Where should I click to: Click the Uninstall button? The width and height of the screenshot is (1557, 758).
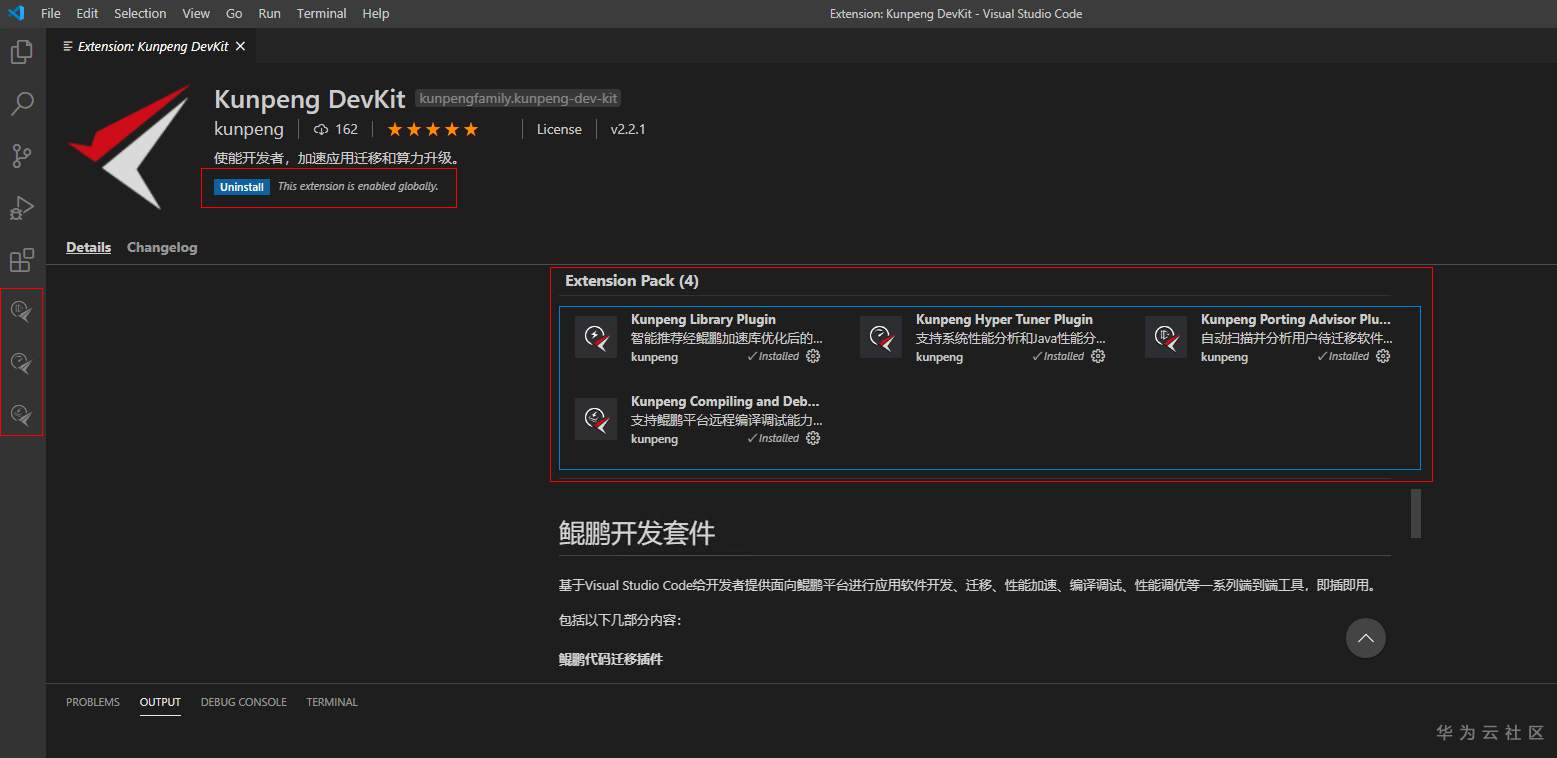[242, 187]
